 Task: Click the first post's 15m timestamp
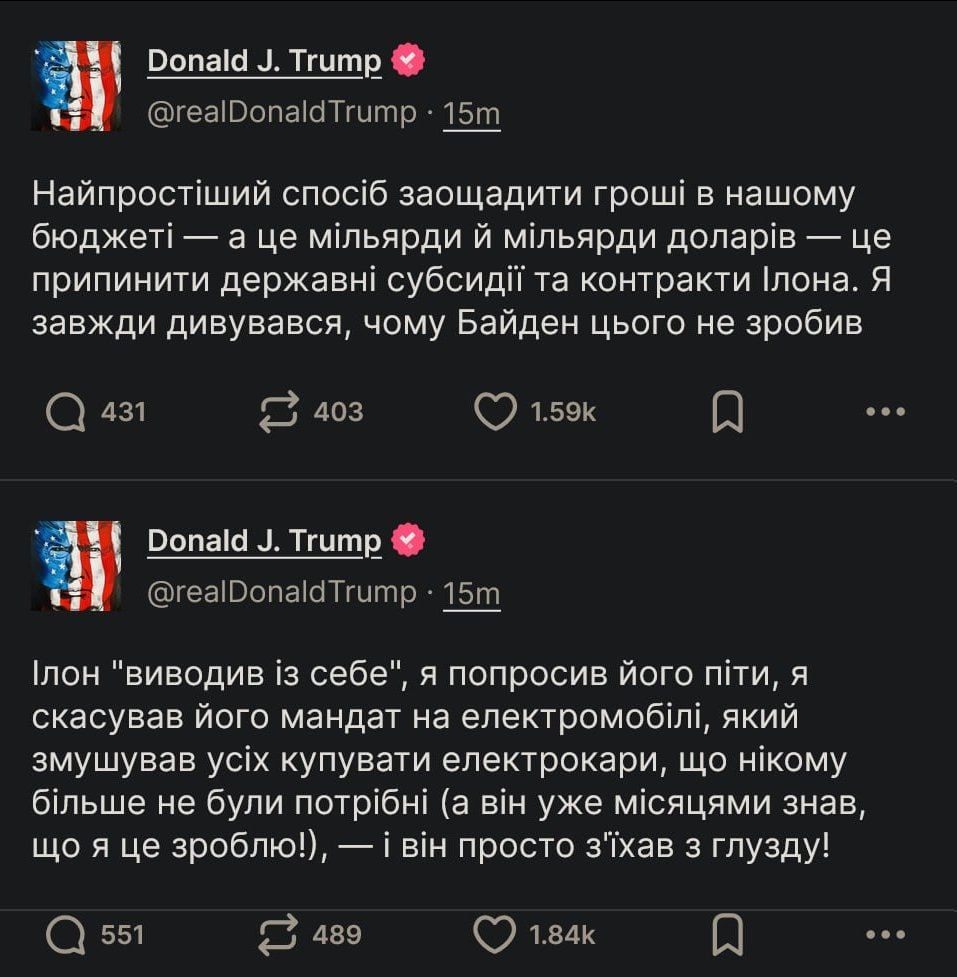point(471,114)
